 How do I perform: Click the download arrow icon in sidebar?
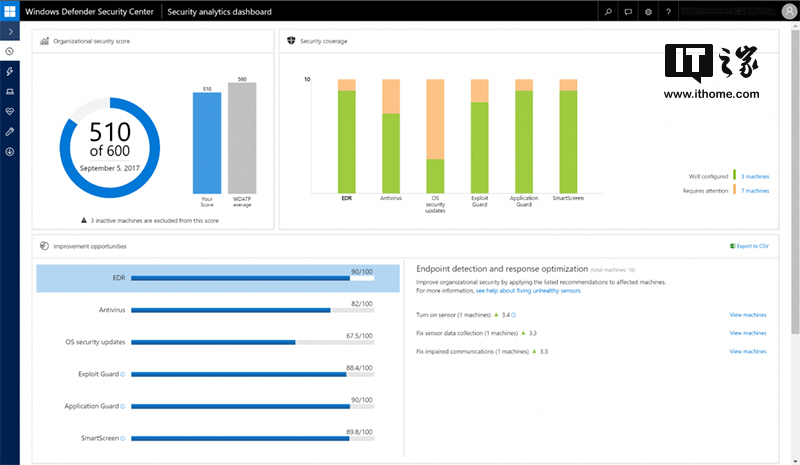(9, 152)
